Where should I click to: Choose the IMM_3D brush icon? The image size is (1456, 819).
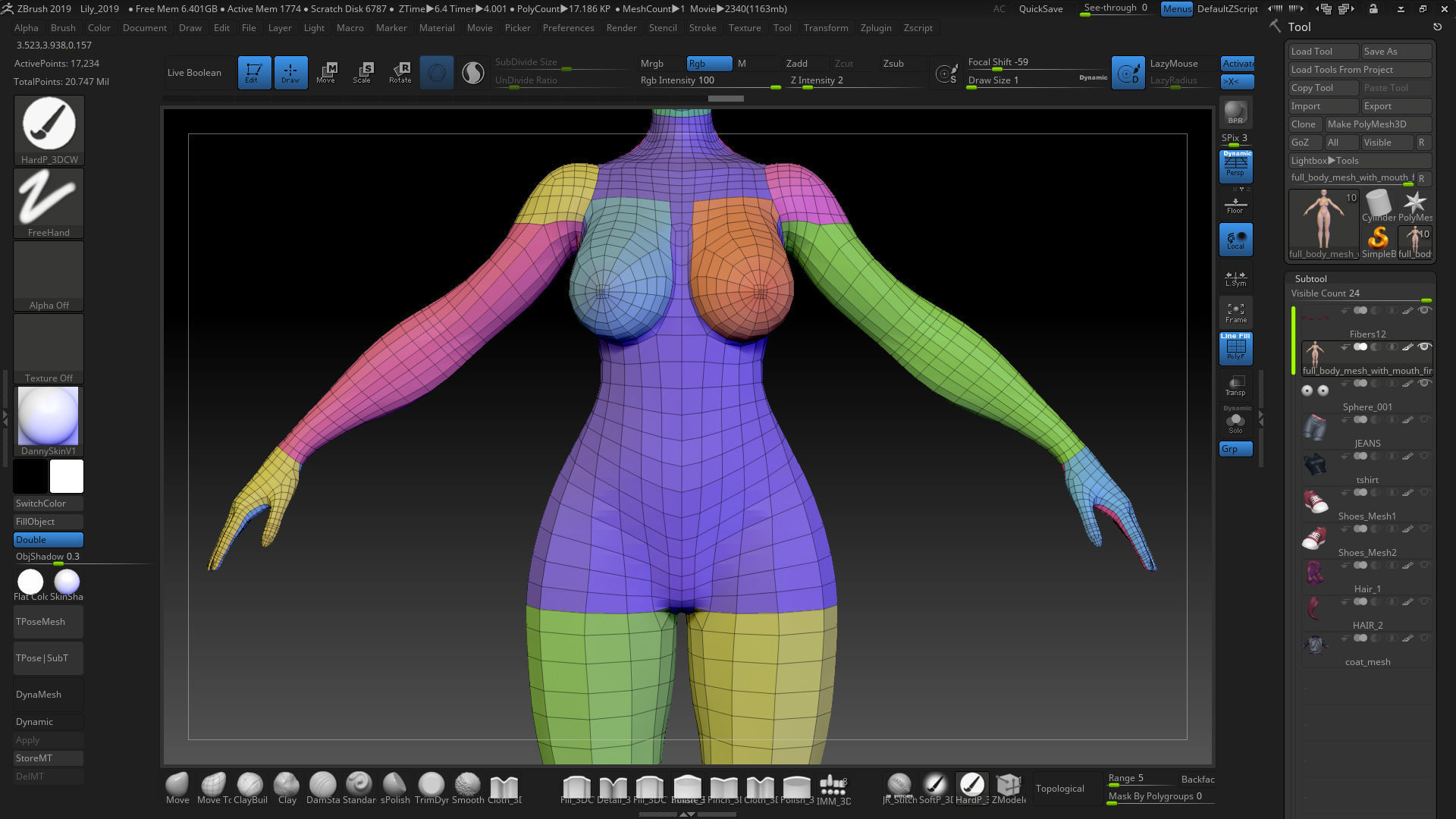(833, 789)
